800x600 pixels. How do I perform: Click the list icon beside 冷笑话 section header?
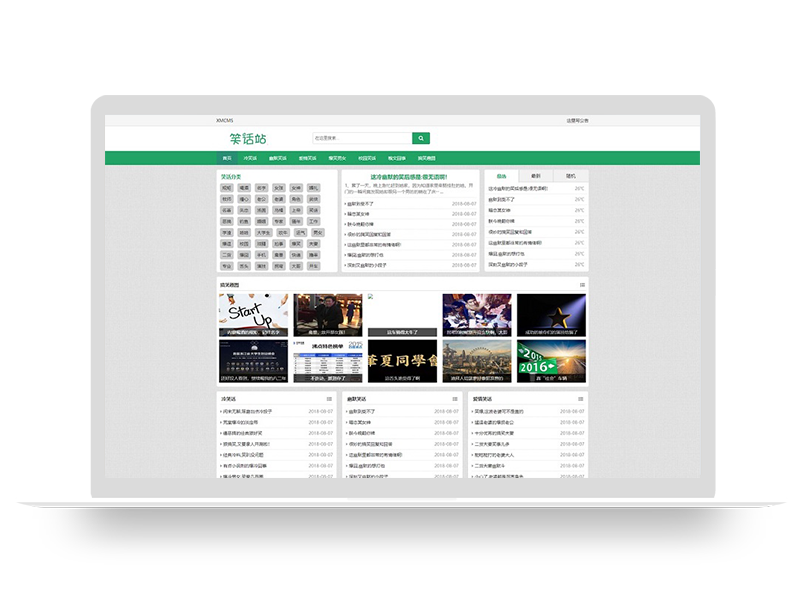point(329,398)
